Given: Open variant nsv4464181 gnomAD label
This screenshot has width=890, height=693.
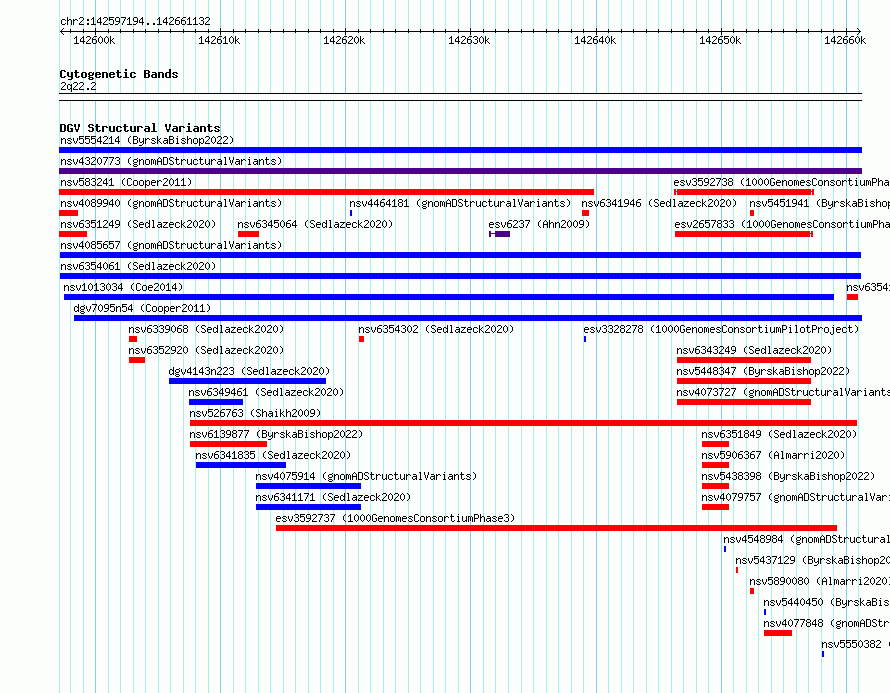Looking at the screenshot, I should (460, 203).
